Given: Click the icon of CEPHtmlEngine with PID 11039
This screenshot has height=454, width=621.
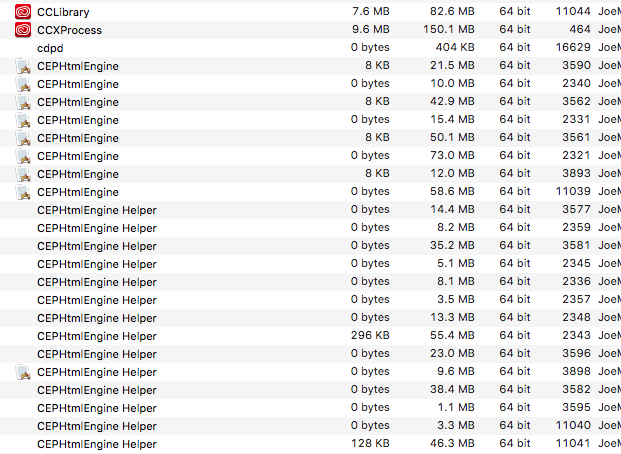Looking at the screenshot, I should click(23, 192).
